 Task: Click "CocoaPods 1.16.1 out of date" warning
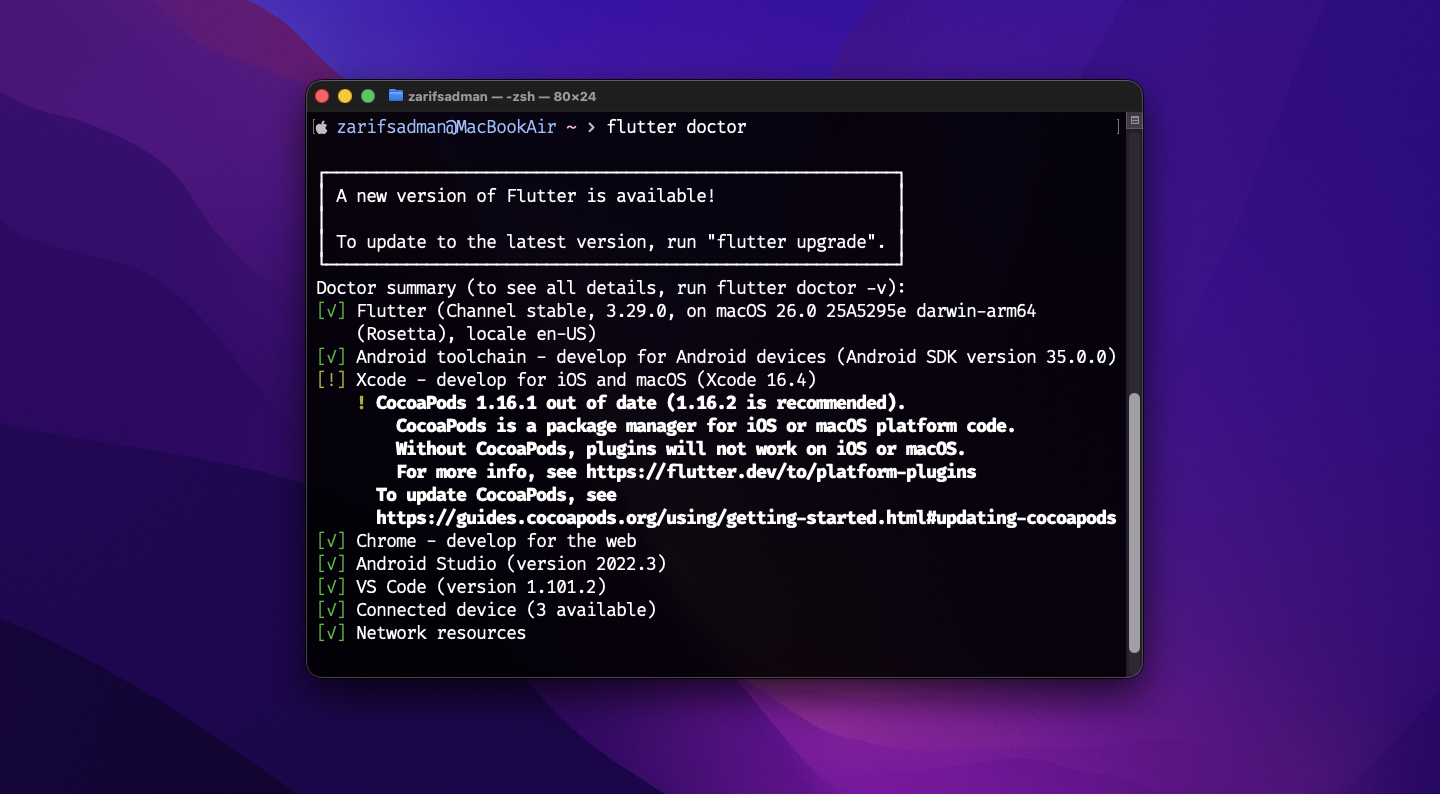click(641, 403)
